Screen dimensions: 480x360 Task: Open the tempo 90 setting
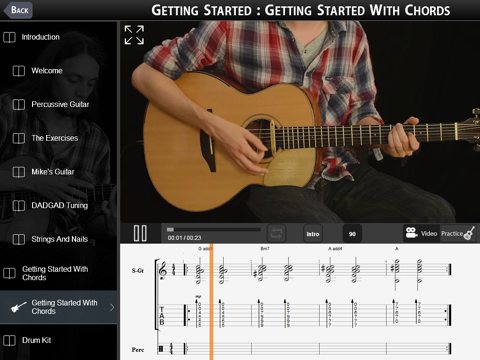352,234
